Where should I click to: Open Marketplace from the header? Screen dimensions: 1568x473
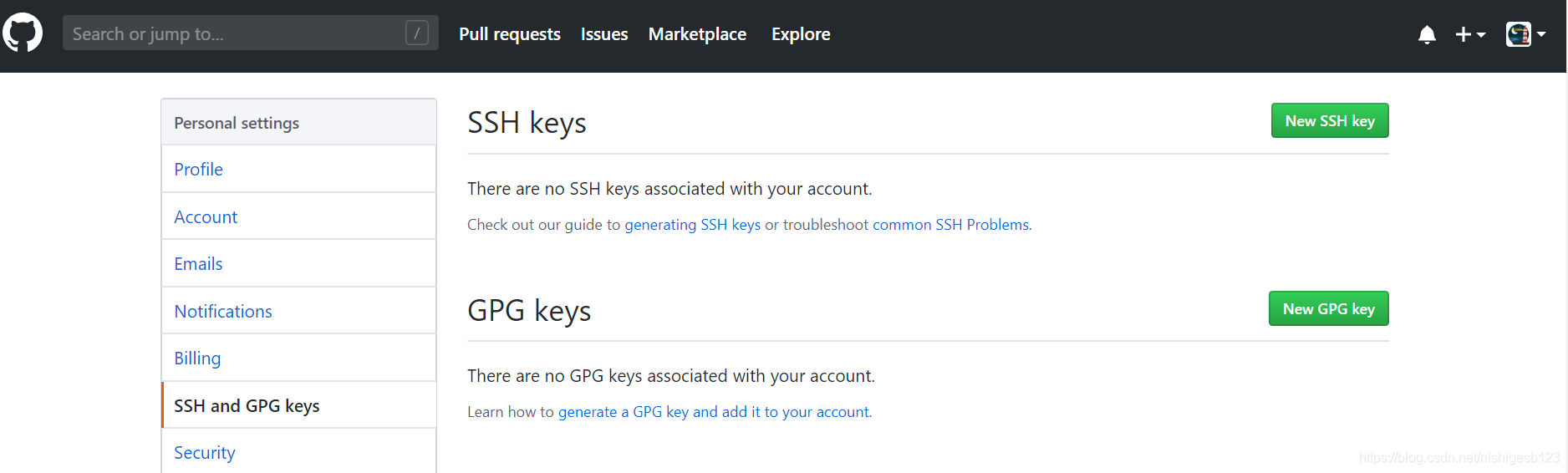click(x=697, y=34)
